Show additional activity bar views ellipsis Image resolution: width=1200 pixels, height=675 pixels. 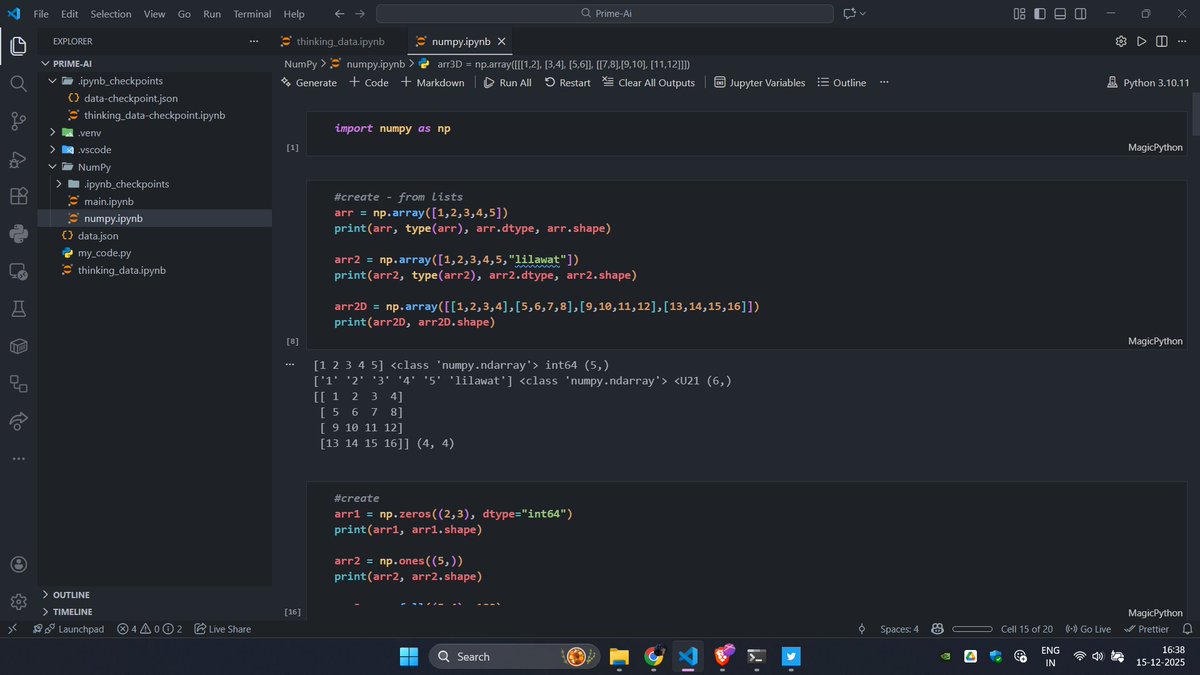click(18, 459)
